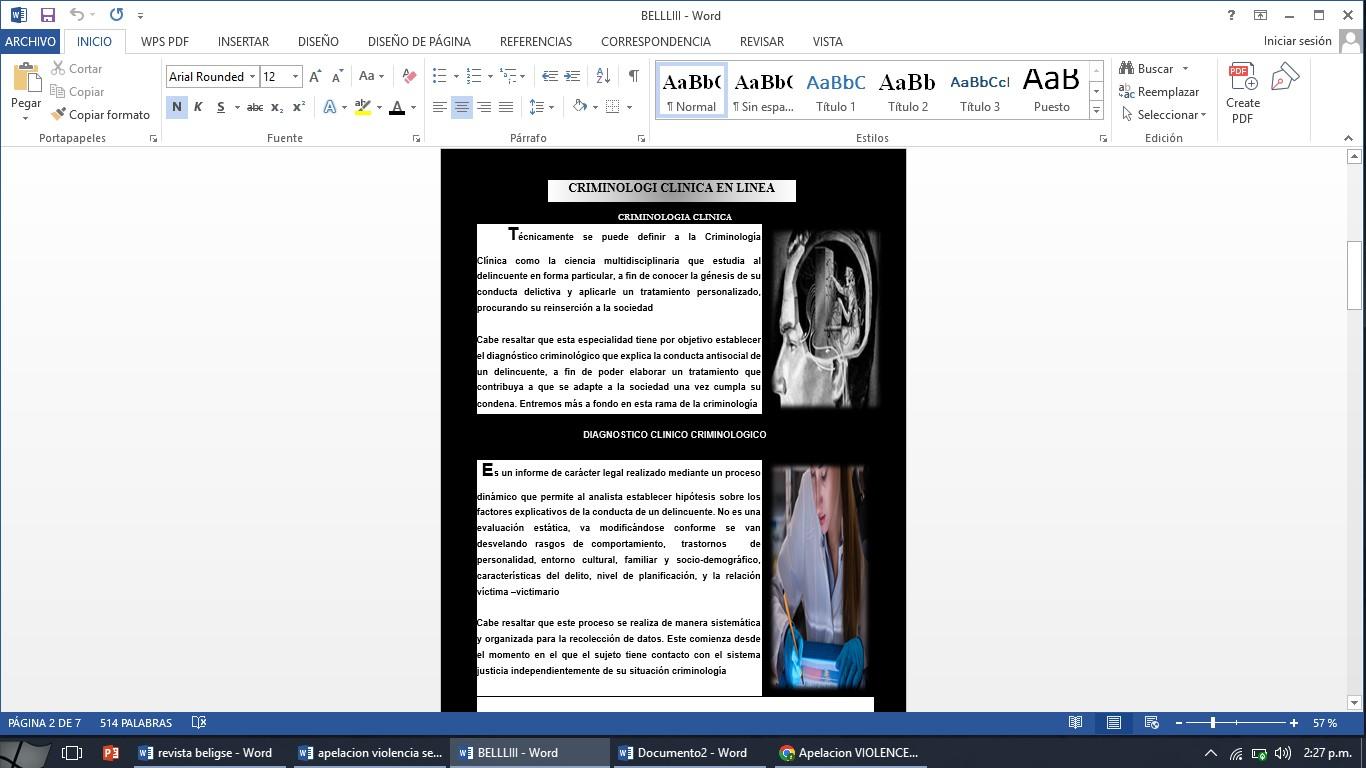Expand the Styles gallery More arrow
1366x768 pixels.
click(1096, 111)
